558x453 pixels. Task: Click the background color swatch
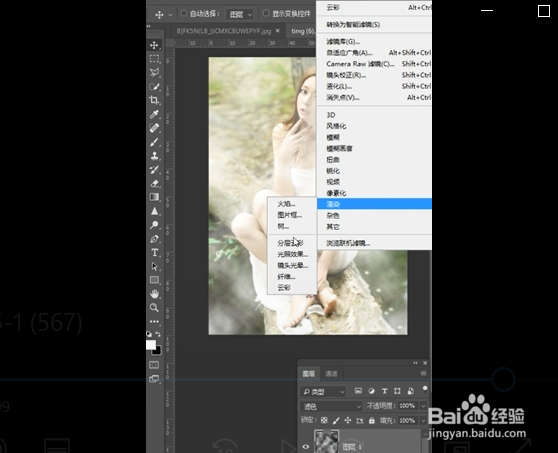[x=158, y=352]
